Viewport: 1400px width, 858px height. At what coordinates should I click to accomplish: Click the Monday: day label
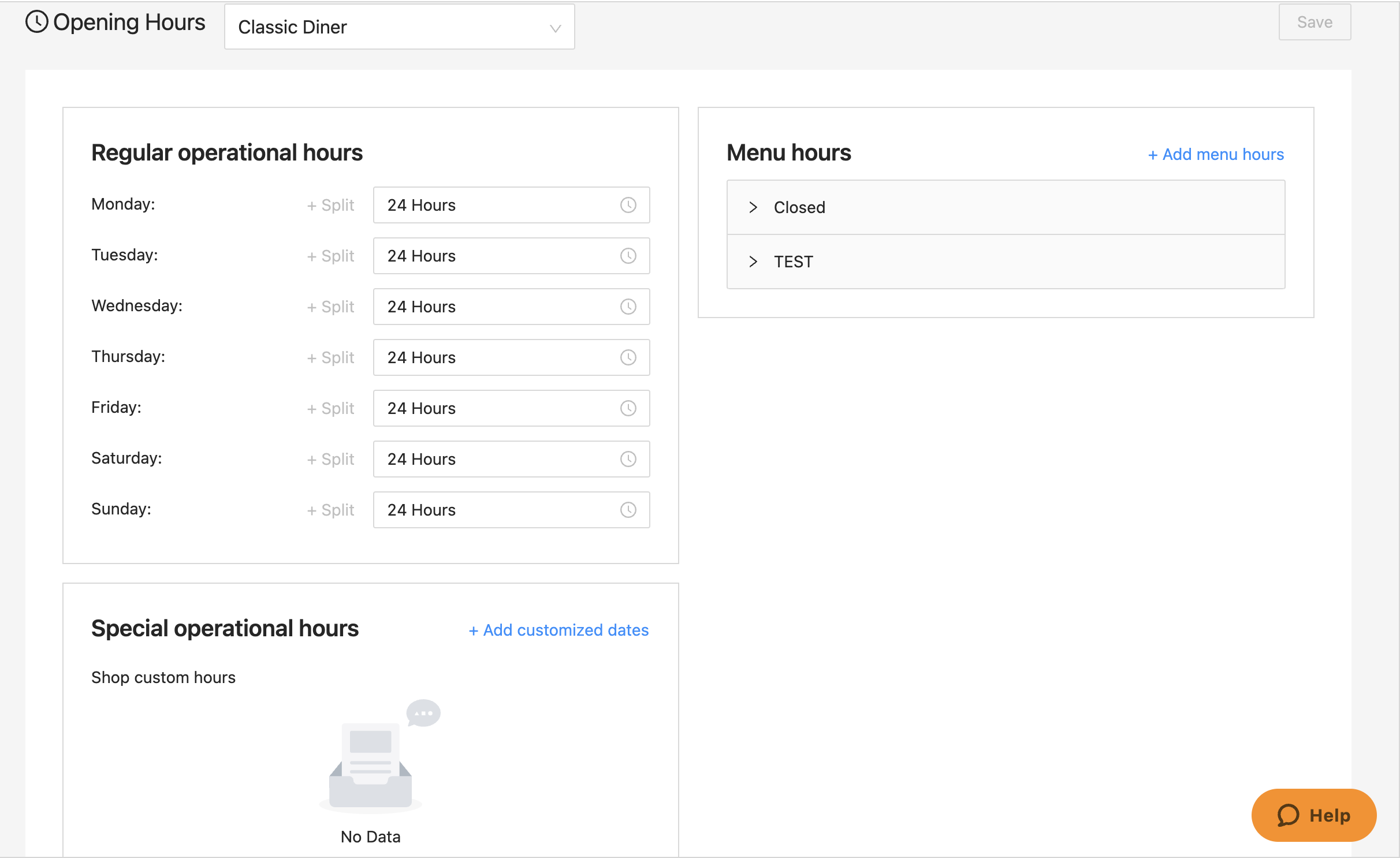[x=123, y=204]
